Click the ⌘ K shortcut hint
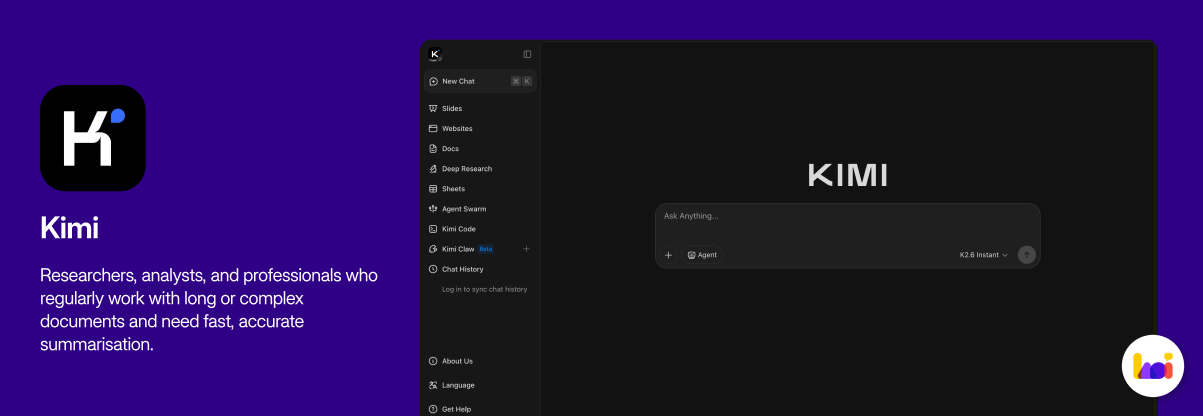 521,81
